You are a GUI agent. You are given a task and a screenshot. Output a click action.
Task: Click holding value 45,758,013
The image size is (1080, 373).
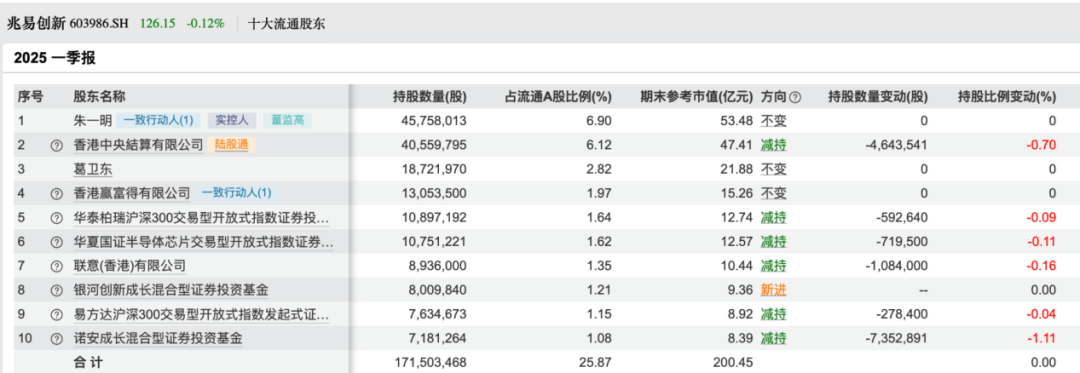coord(434,121)
